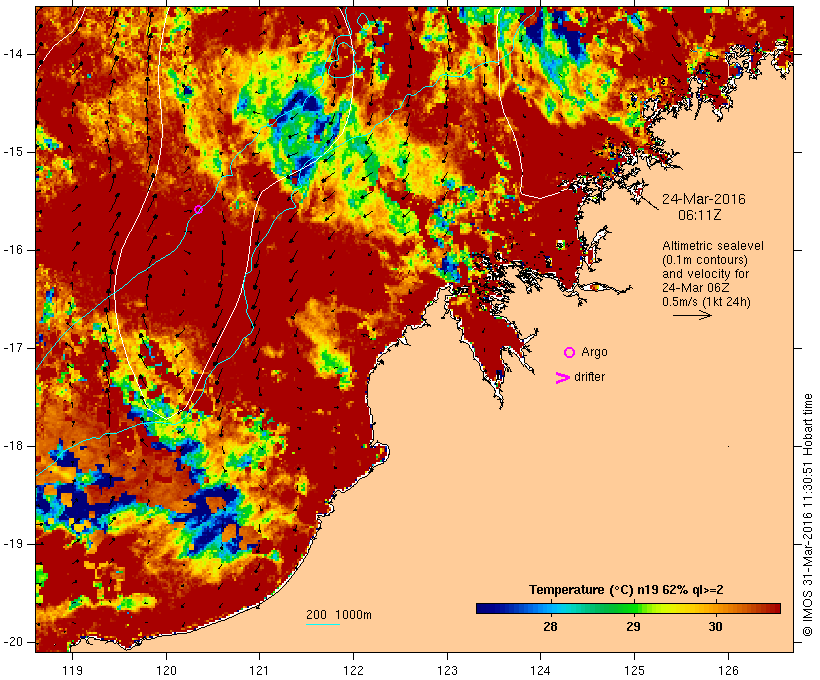Click the 28 label on temperature scale

tap(550, 626)
